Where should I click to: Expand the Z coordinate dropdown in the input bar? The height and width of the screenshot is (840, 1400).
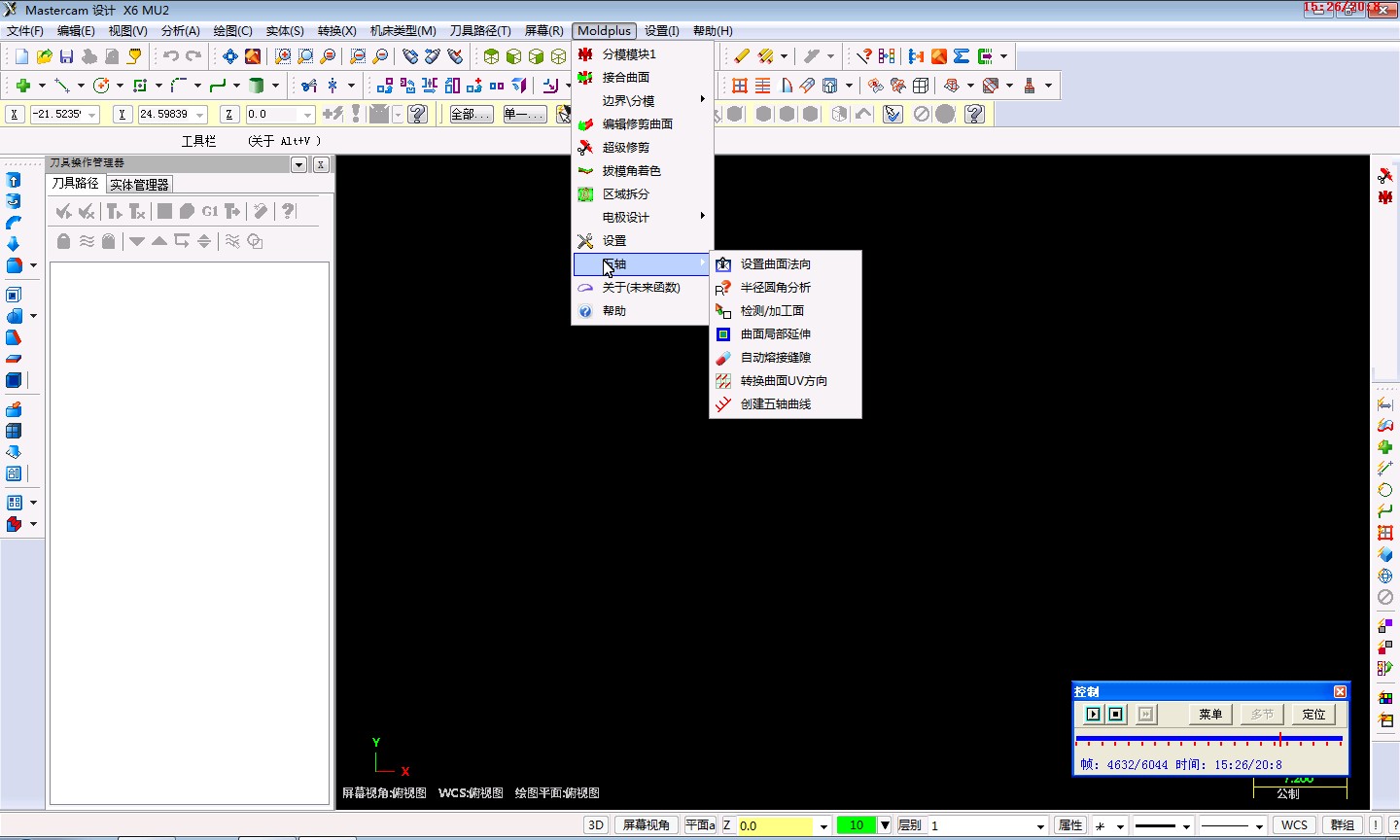coord(307,115)
